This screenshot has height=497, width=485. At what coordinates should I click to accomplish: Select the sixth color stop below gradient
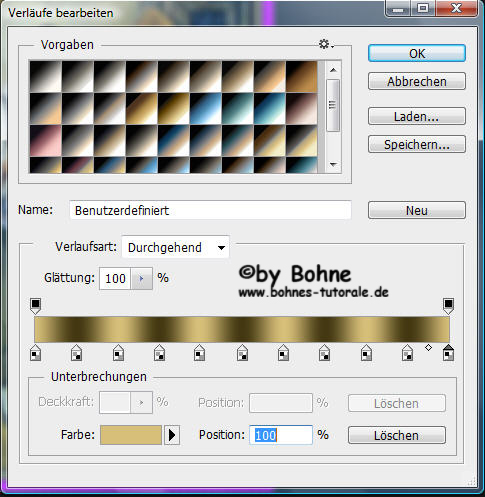[x=242, y=353]
